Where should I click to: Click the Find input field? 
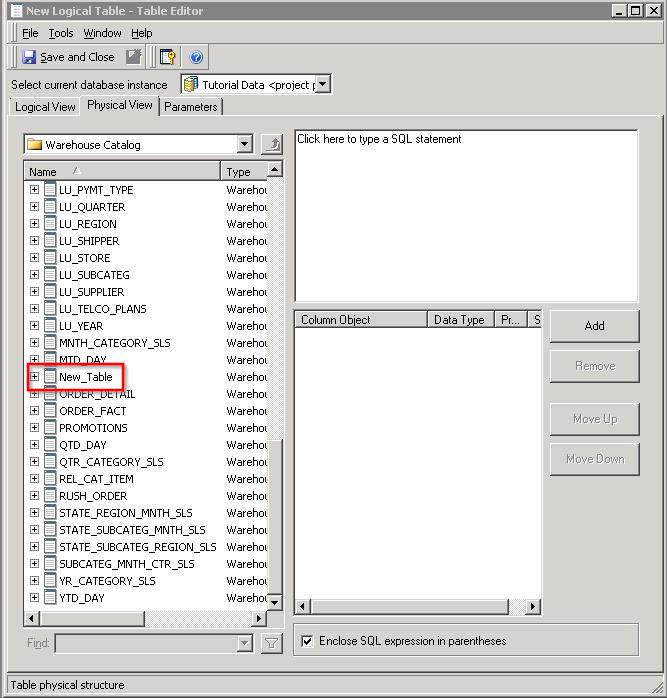pyautogui.click(x=146, y=643)
